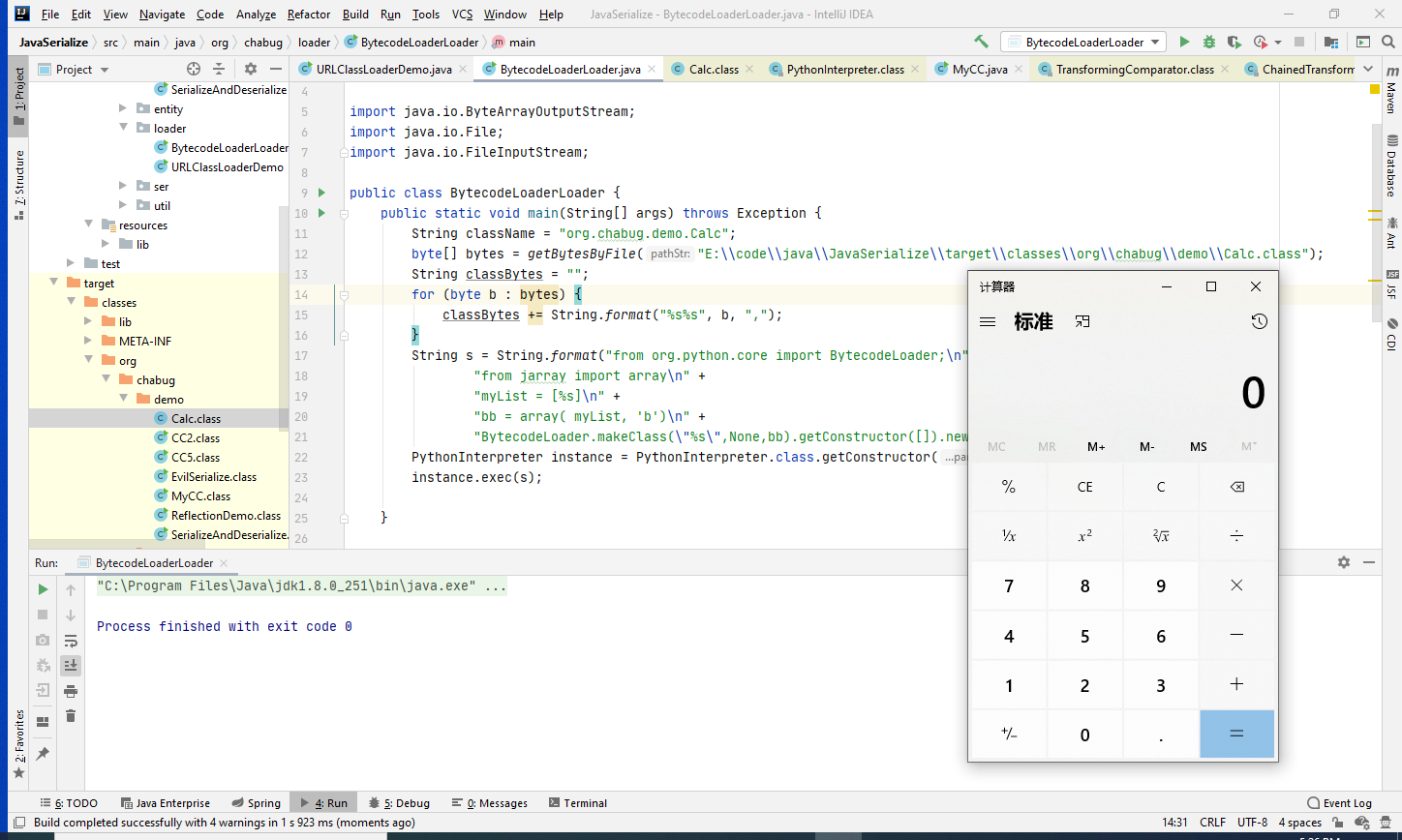Click UTF-8 encoding in status bar
1402x840 pixels.
[1252, 823]
